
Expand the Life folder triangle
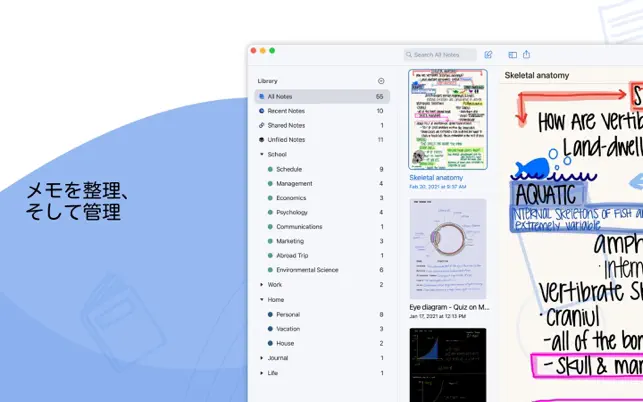click(x=262, y=373)
